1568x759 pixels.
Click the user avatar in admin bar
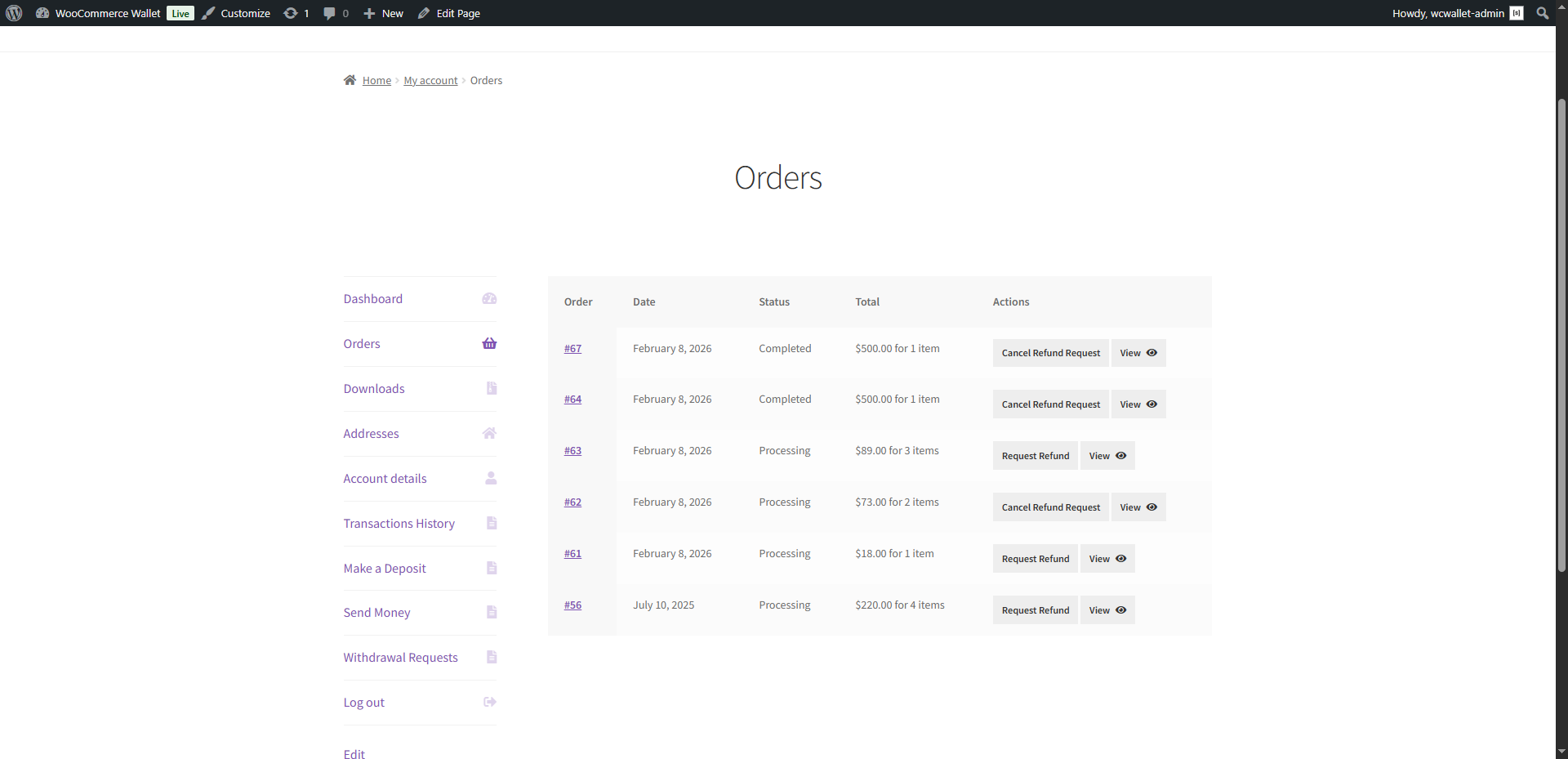coord(1517,13)
